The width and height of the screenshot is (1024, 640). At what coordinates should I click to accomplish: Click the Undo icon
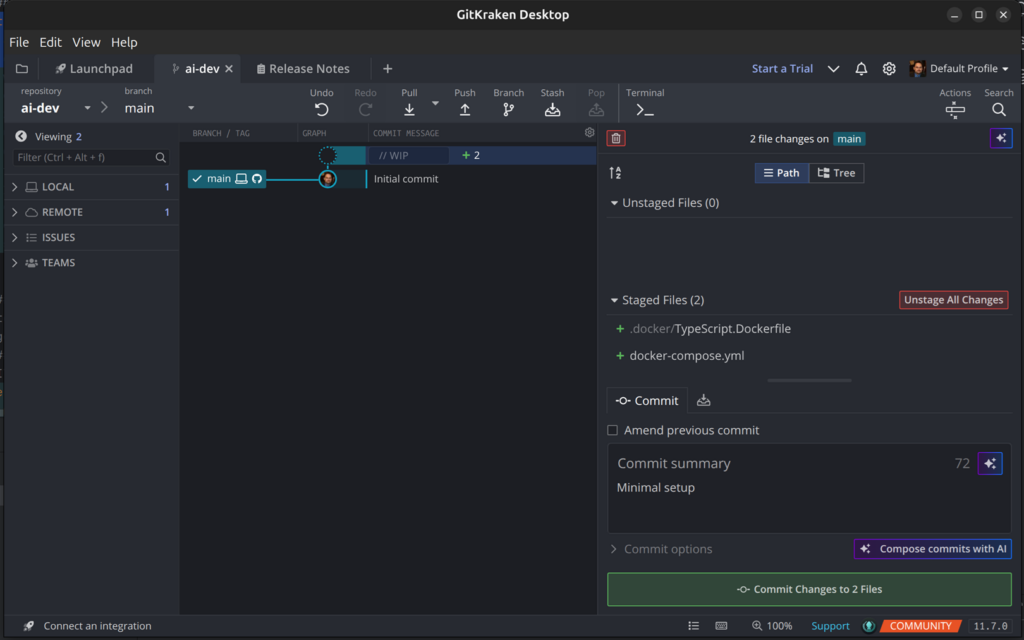[x=321, y=109]
